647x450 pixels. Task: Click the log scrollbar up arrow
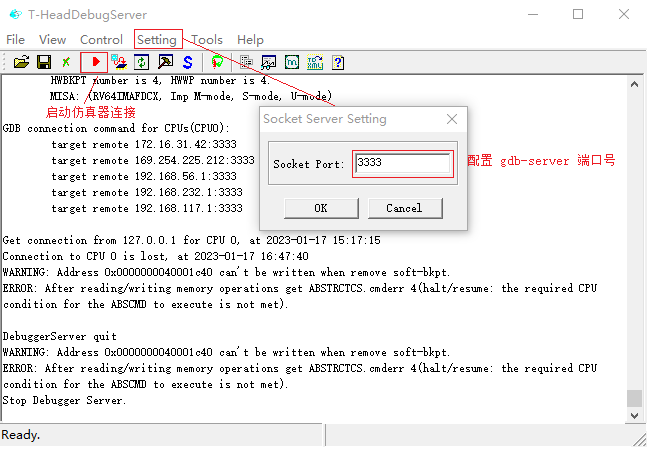coord(634,86)
